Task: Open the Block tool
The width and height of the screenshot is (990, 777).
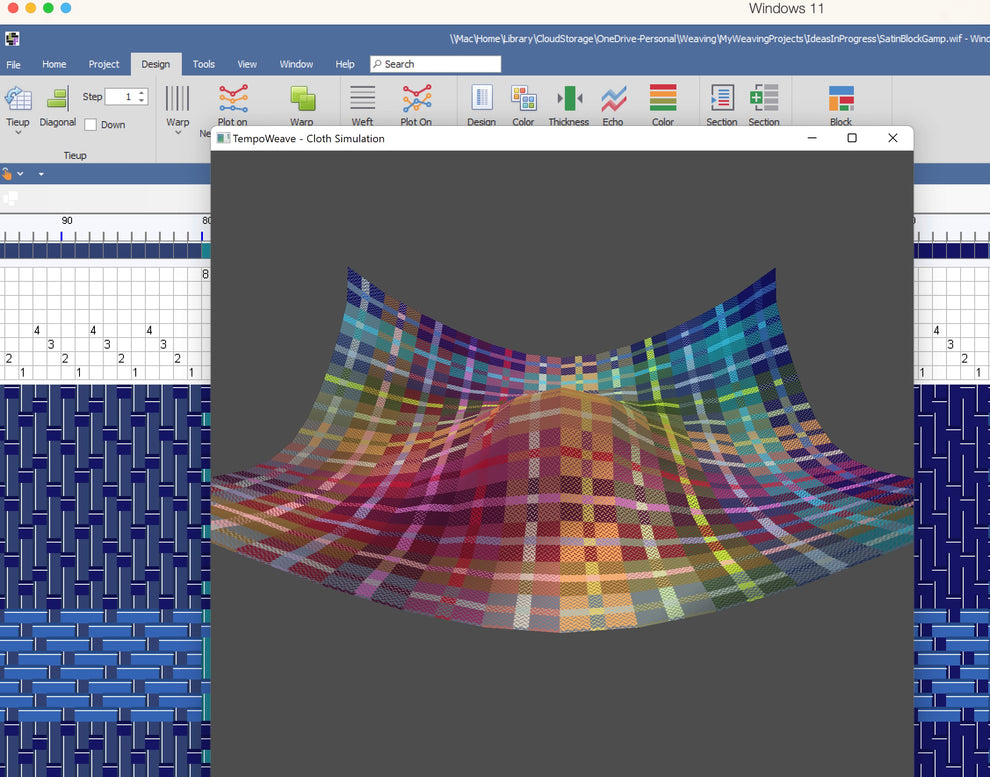Action: pos(840,100)
